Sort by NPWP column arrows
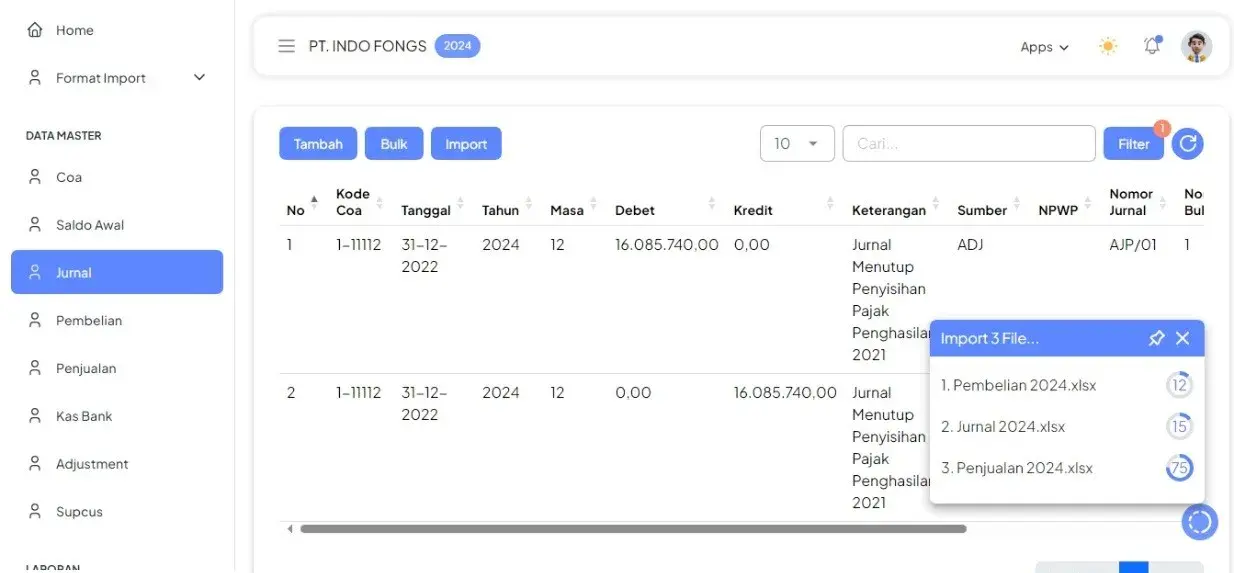This screenshot has height=573, width=1234. (x=1088, y=203)
